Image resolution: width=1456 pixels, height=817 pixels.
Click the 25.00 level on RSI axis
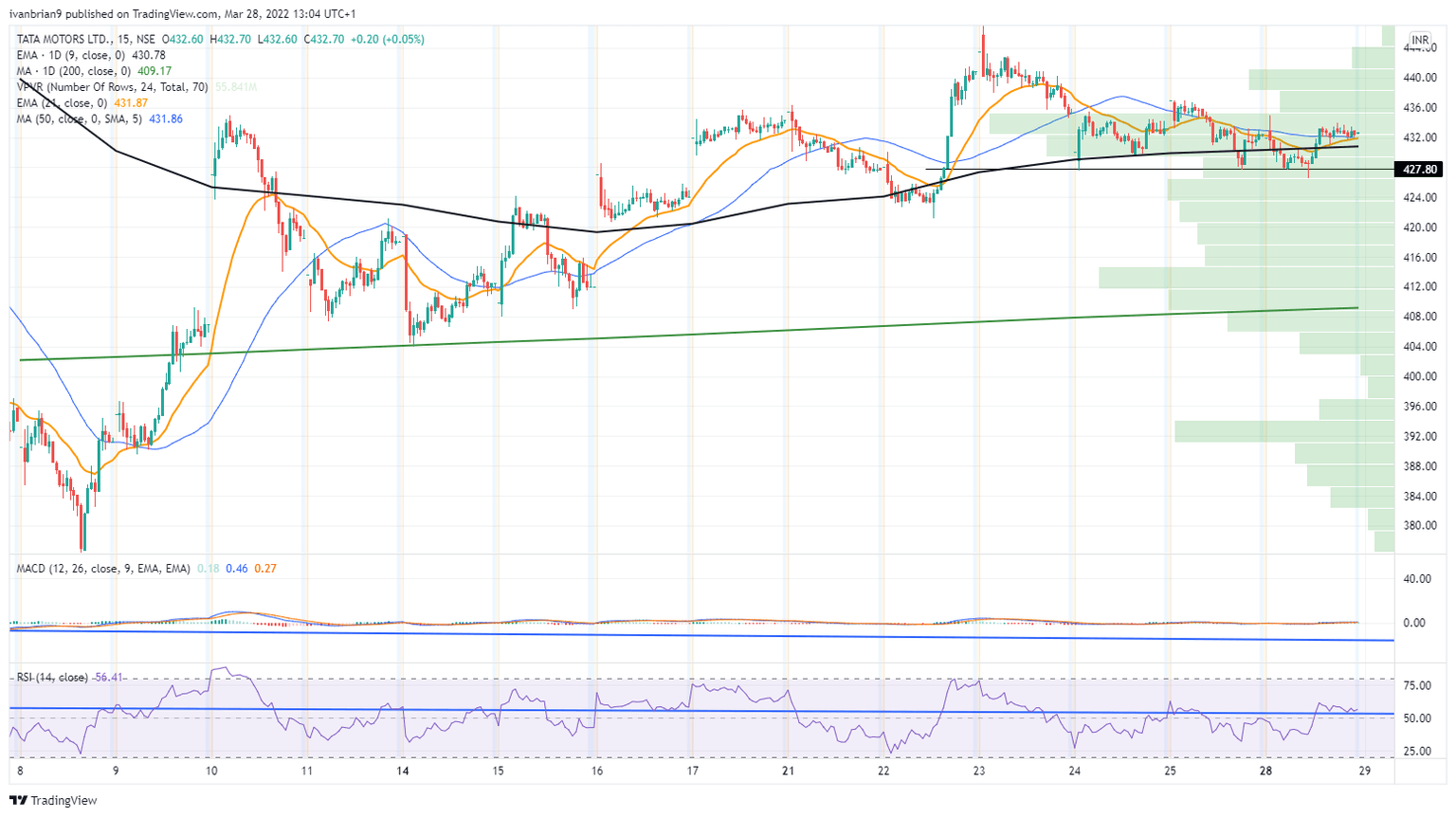click(1418, 753)
